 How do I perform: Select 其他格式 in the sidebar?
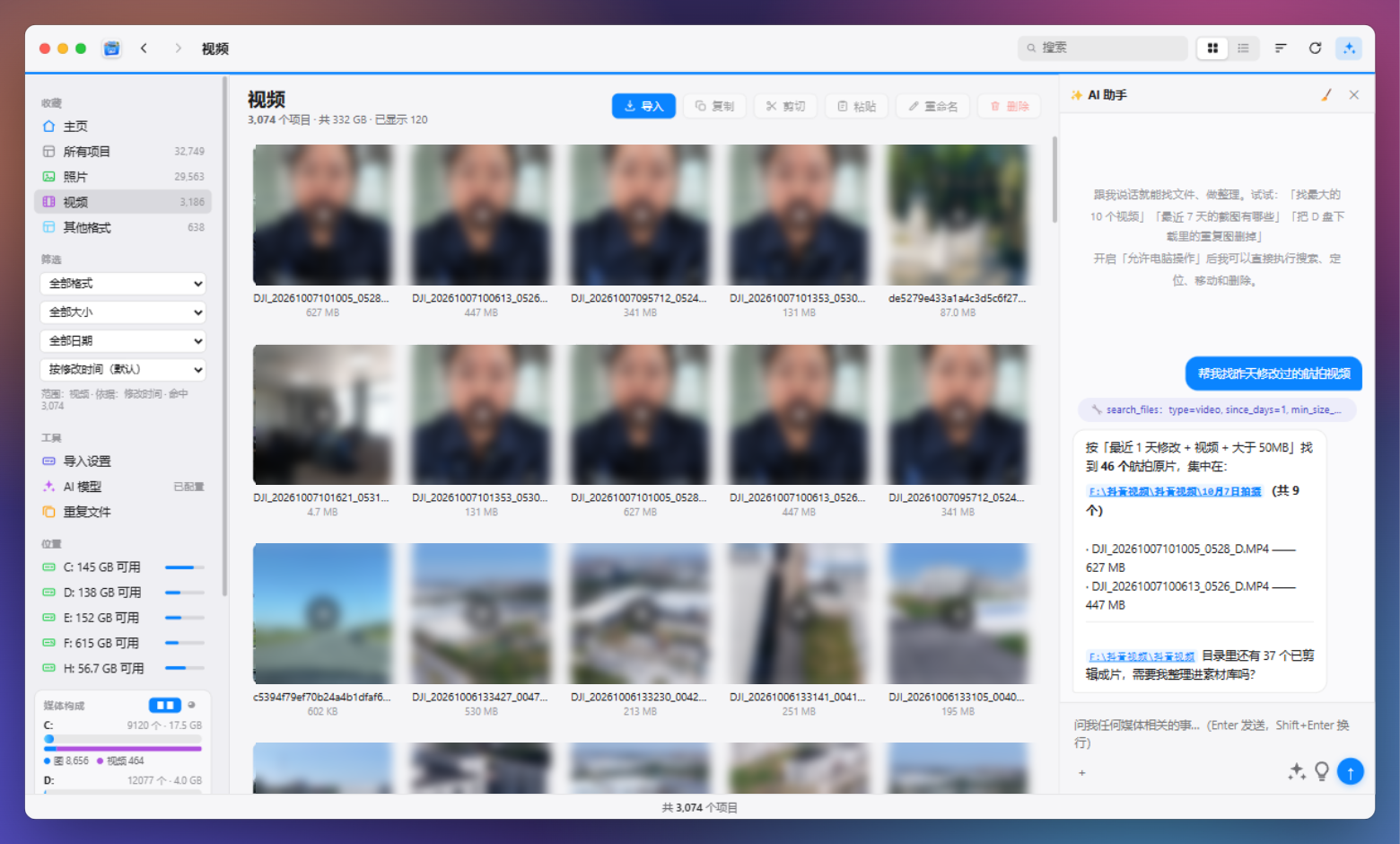(x=123, y=227)
